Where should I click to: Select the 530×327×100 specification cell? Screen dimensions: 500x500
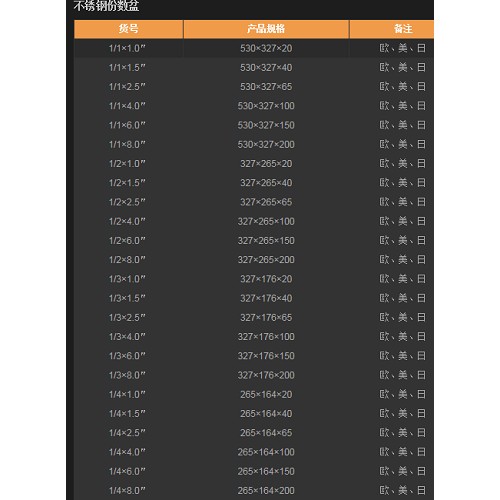click(x=266, y=106)
